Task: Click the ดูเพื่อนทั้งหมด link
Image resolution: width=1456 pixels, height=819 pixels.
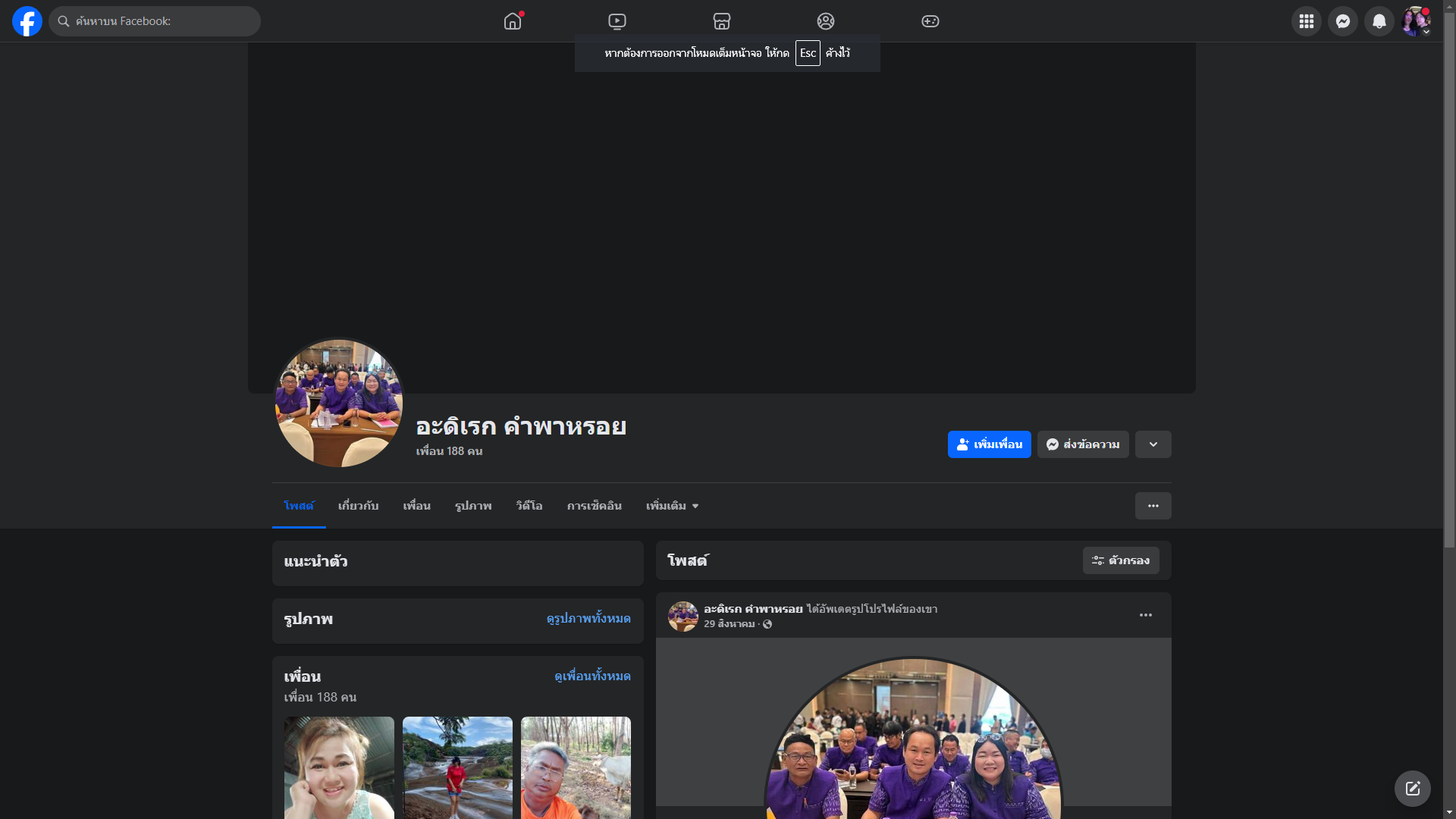Action: [x=592, y=676]
